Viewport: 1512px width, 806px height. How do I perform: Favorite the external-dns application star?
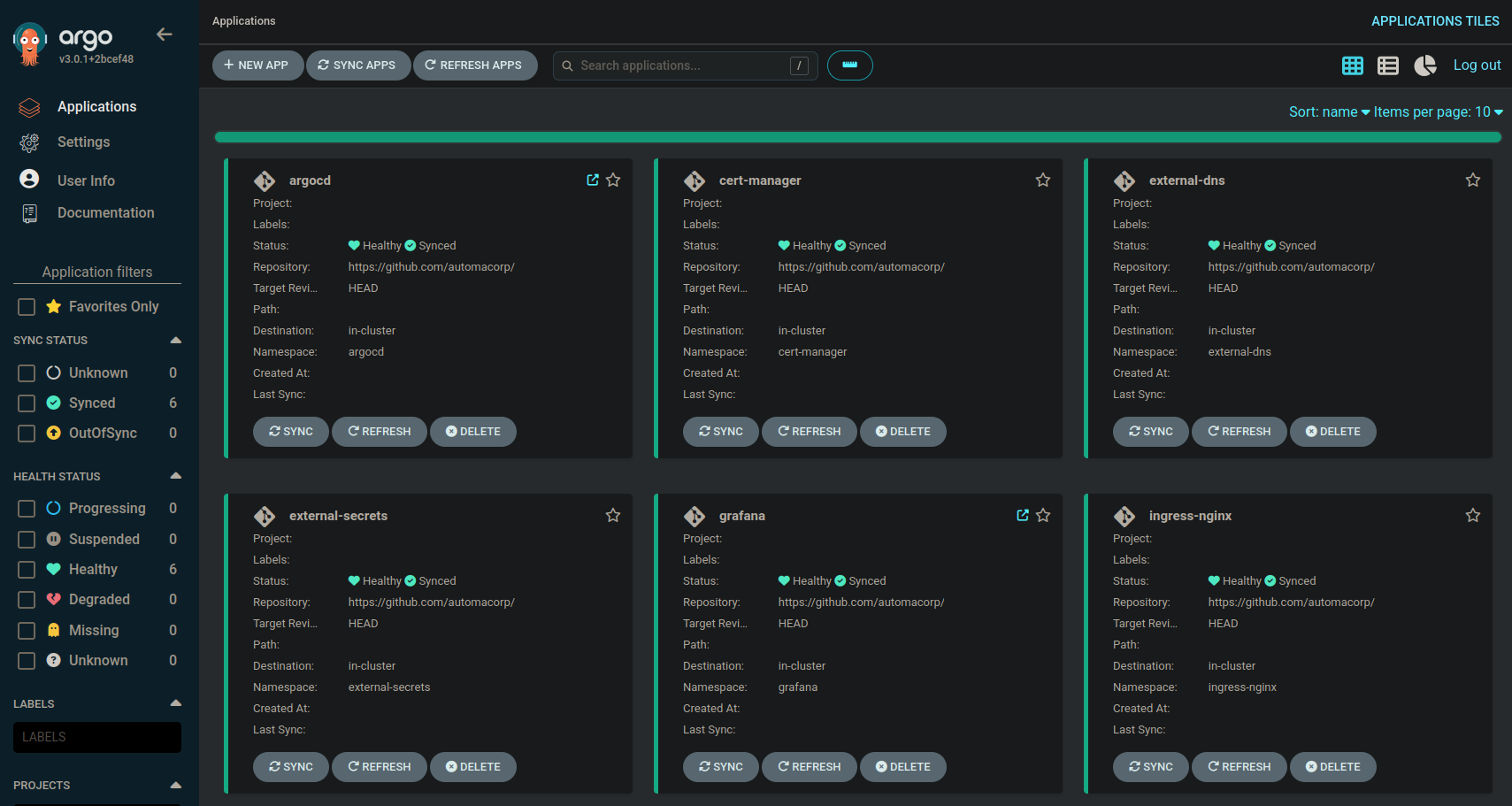pyautogui.click(x=1473, y=180)
